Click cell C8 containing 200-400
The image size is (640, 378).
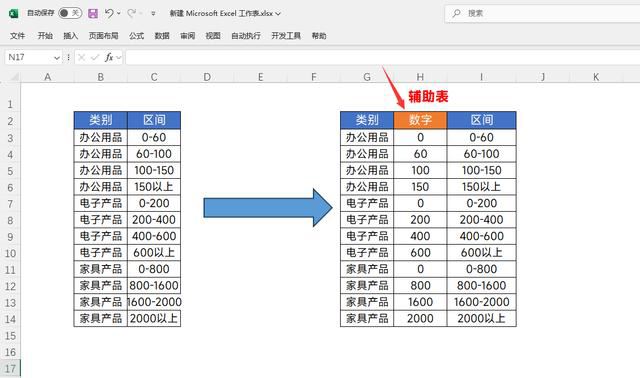(x=154, y=220)
